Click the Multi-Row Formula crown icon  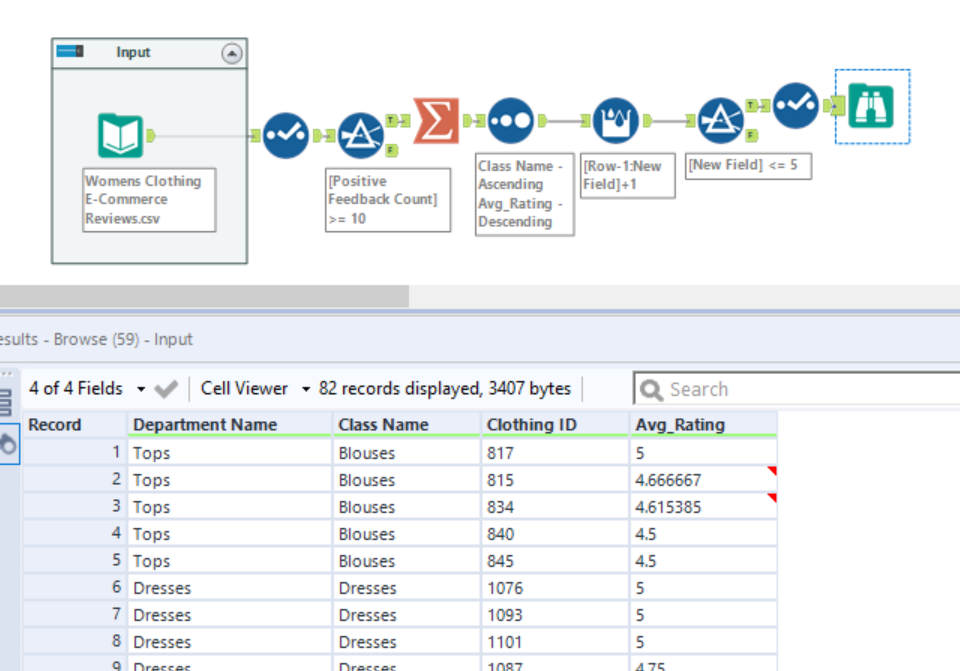[615, 121]
